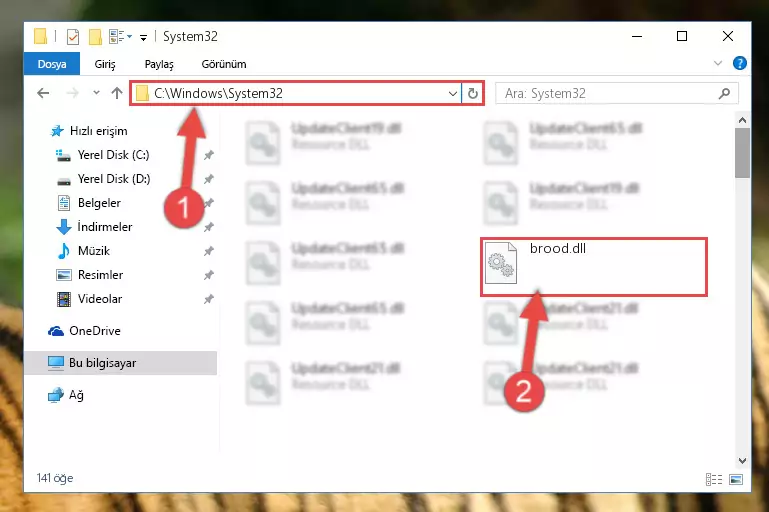Open the Giriş ribbon tab
Image resolution: width=769 pixels, height=512 pixels.
coord(105,64)
